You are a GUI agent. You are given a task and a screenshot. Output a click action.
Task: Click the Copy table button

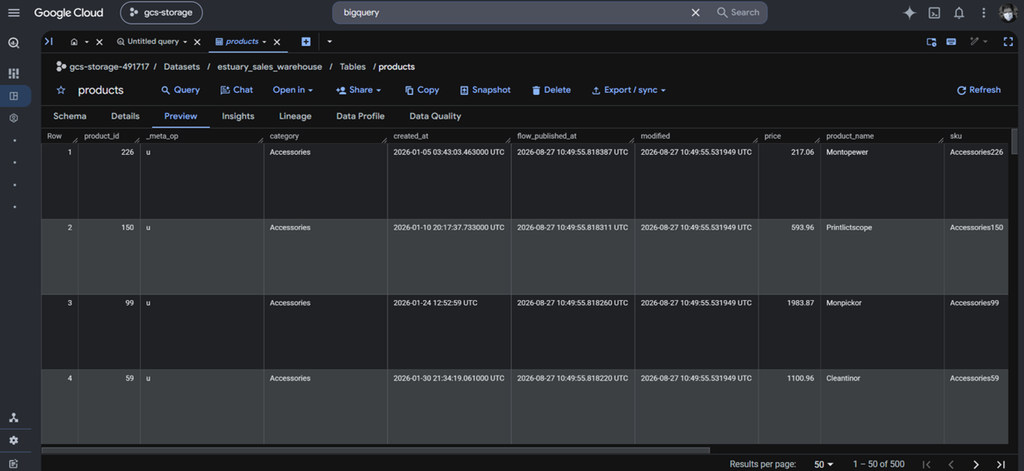pyautogui.click(x=422, y=90)
